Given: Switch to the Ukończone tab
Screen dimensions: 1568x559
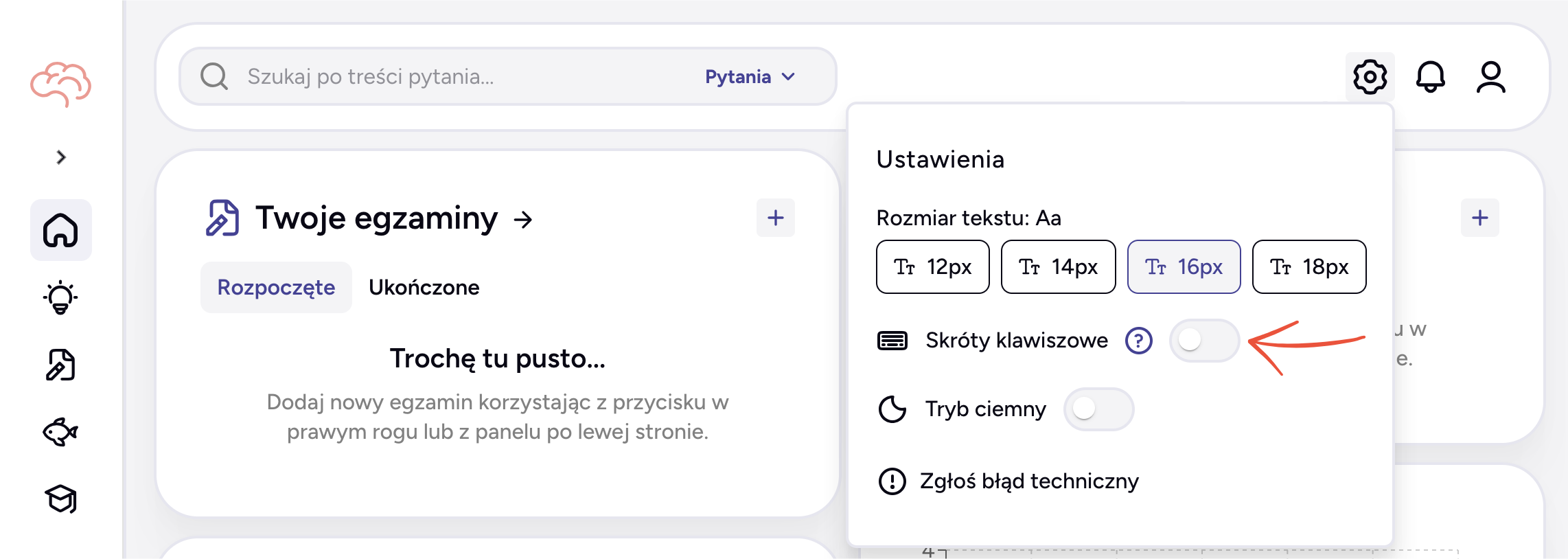Looking at the screenshot, I should (424, 287).
